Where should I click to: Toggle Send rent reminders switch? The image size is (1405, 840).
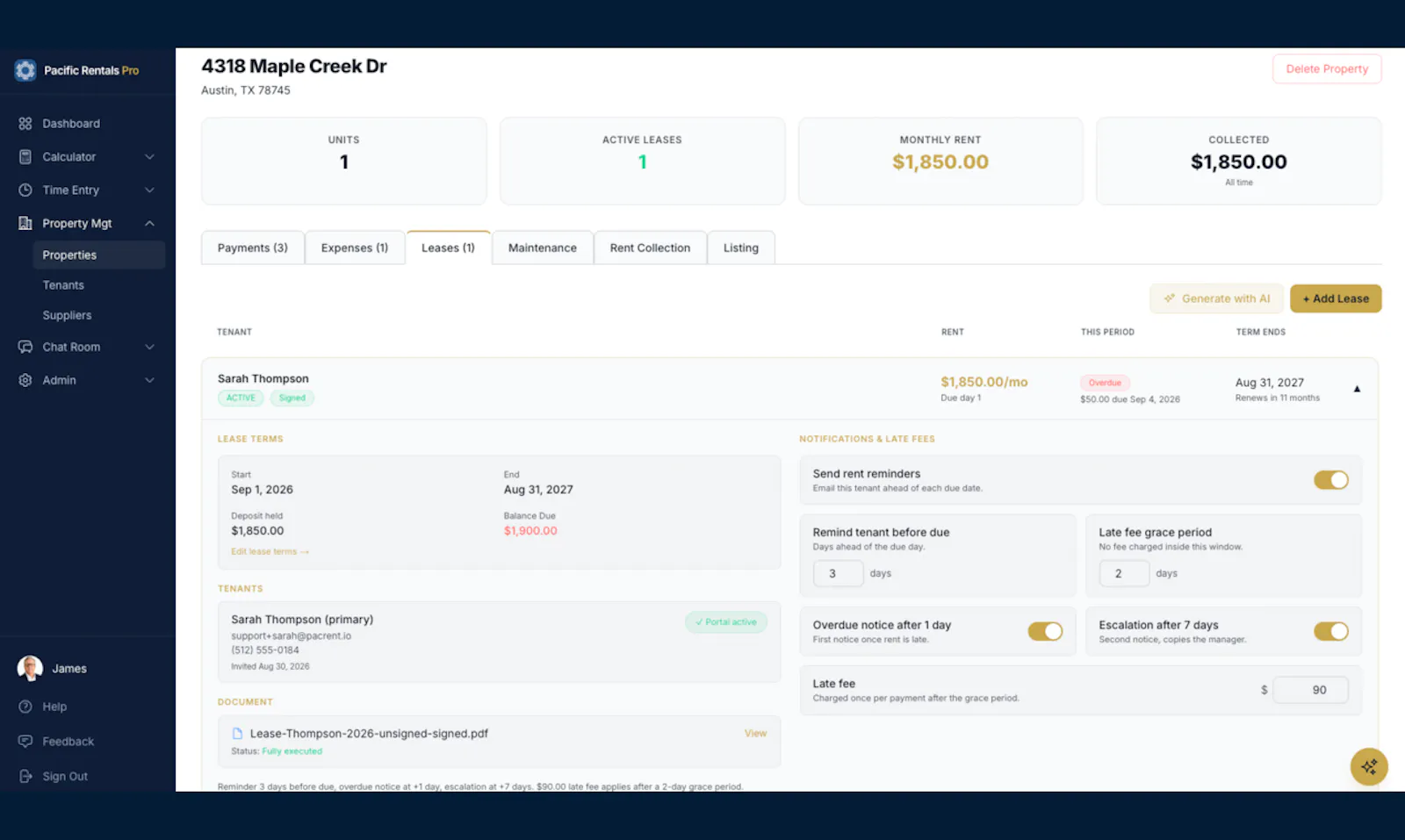click(x=1330, y=480)
